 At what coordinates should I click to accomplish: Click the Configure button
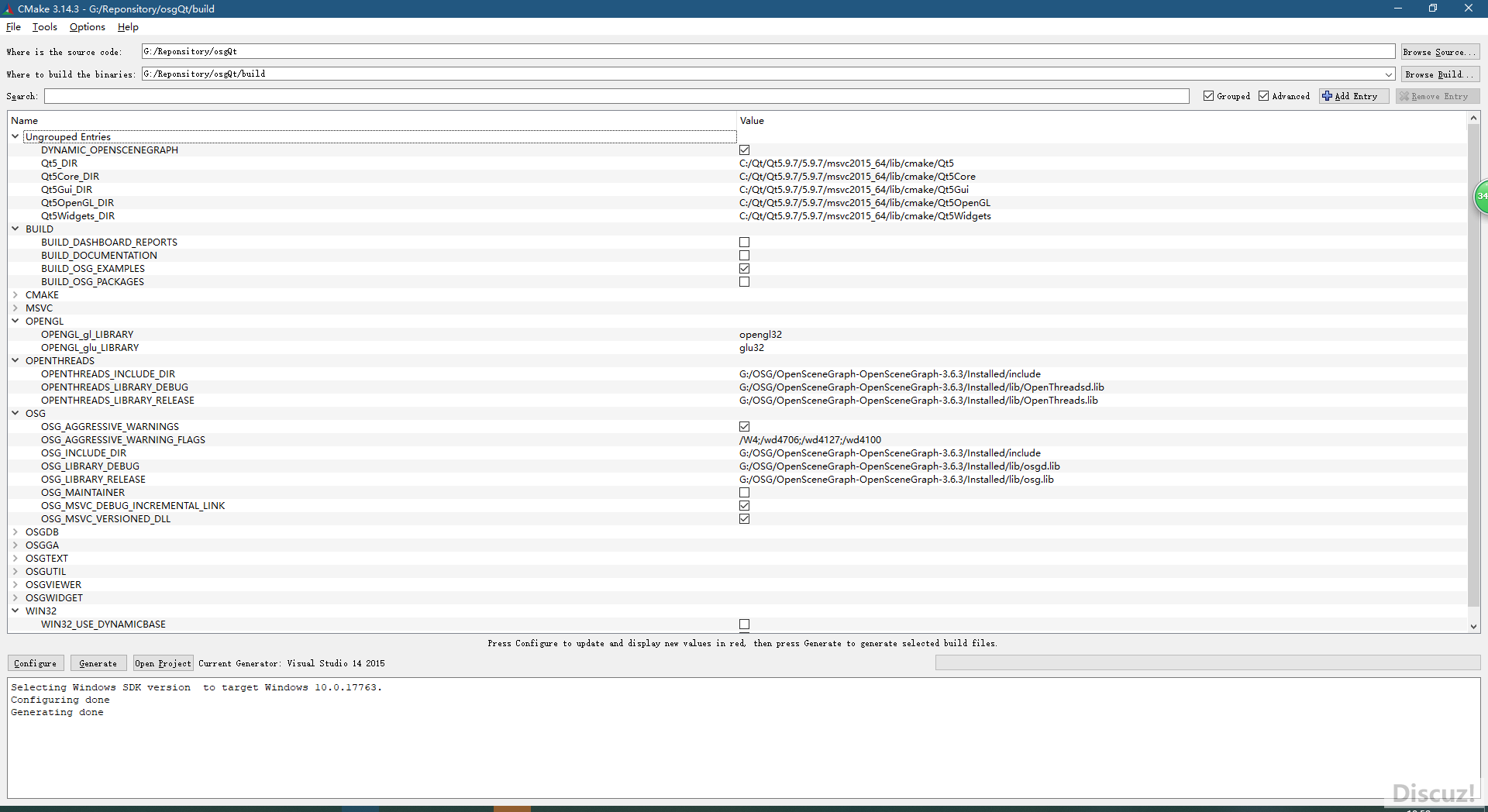coord(36,663)
